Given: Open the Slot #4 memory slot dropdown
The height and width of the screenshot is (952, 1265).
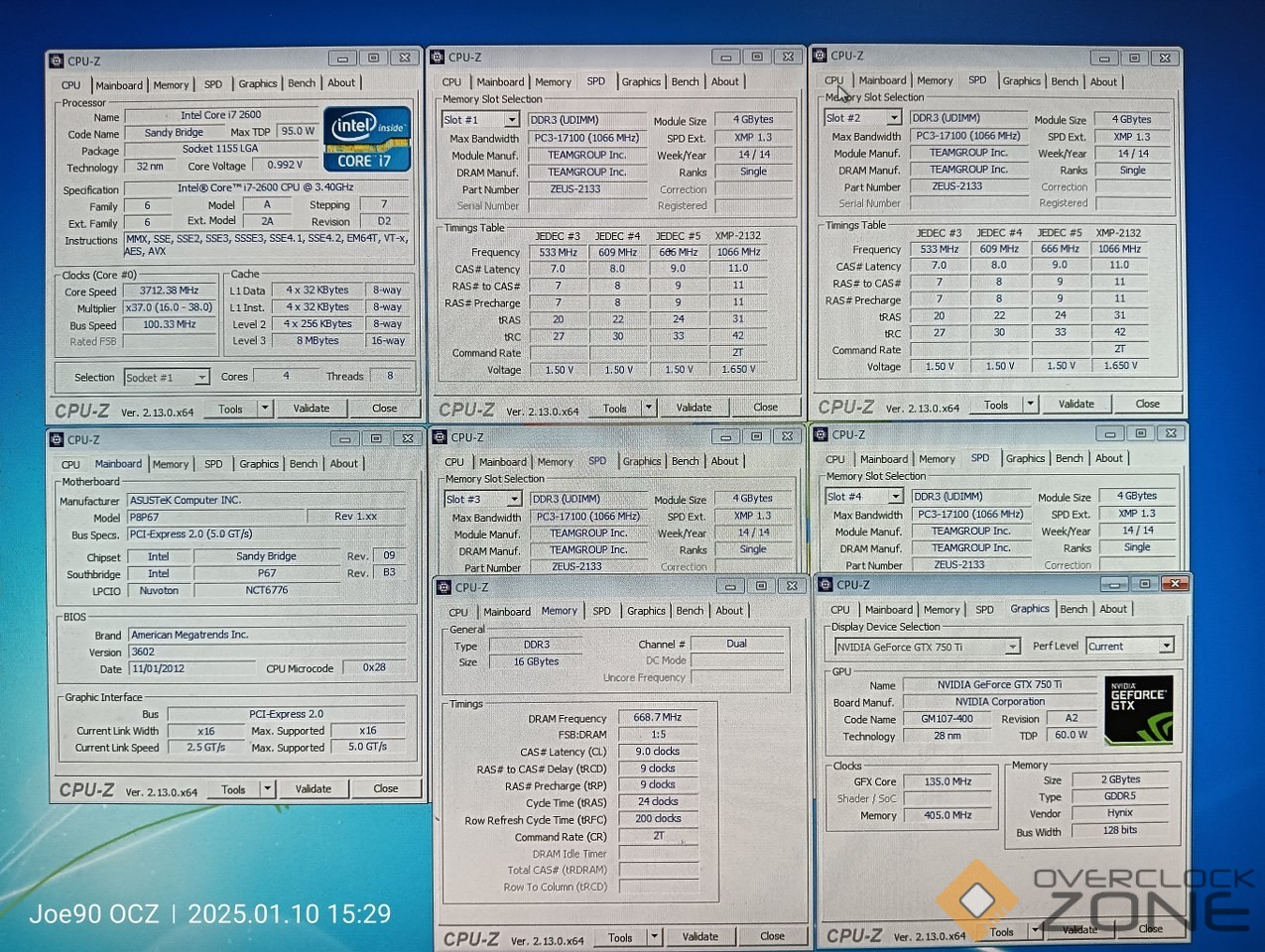Looking at the screenshot, I should 896,497.
